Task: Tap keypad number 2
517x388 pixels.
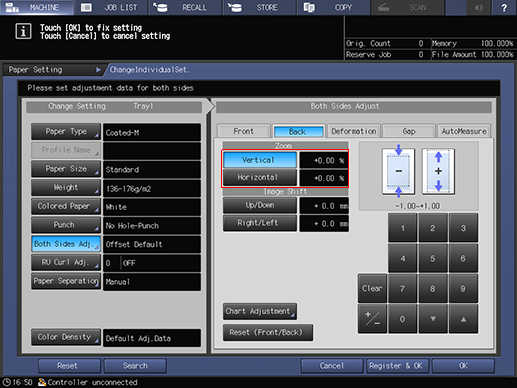Action: (x=432, y=228)
